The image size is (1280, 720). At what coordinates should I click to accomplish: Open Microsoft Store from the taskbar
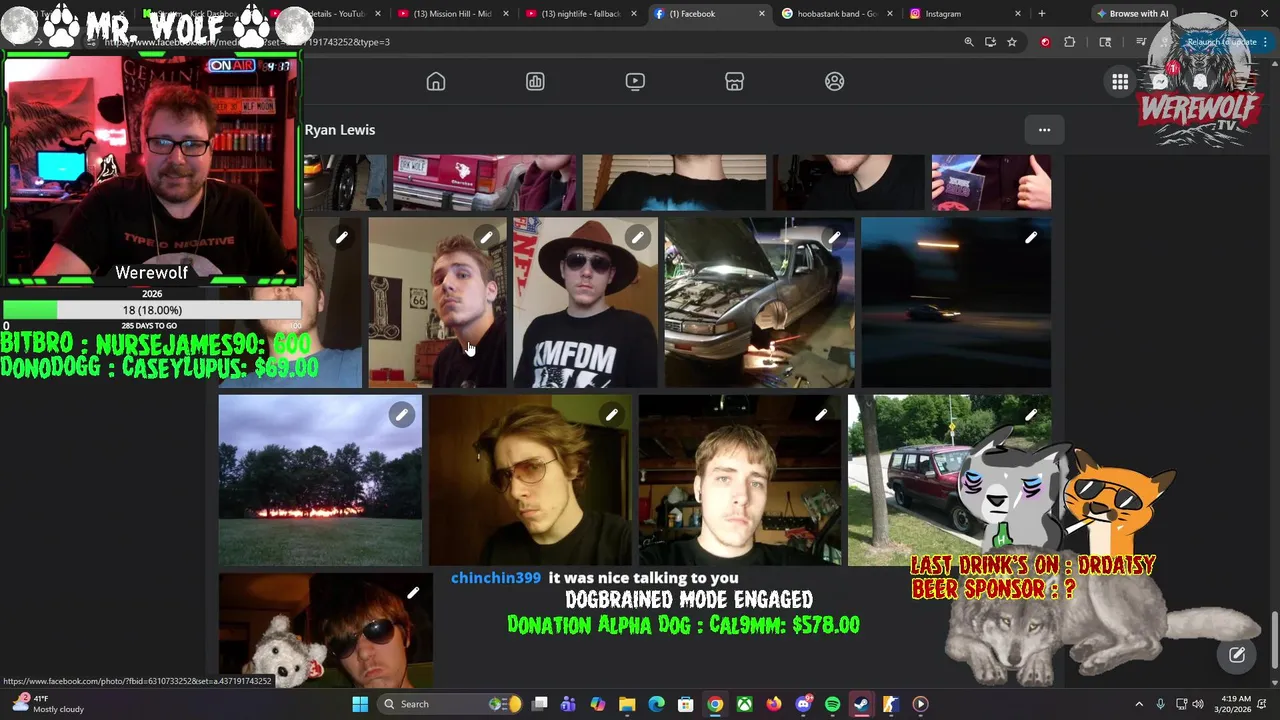tap(686, 704)
